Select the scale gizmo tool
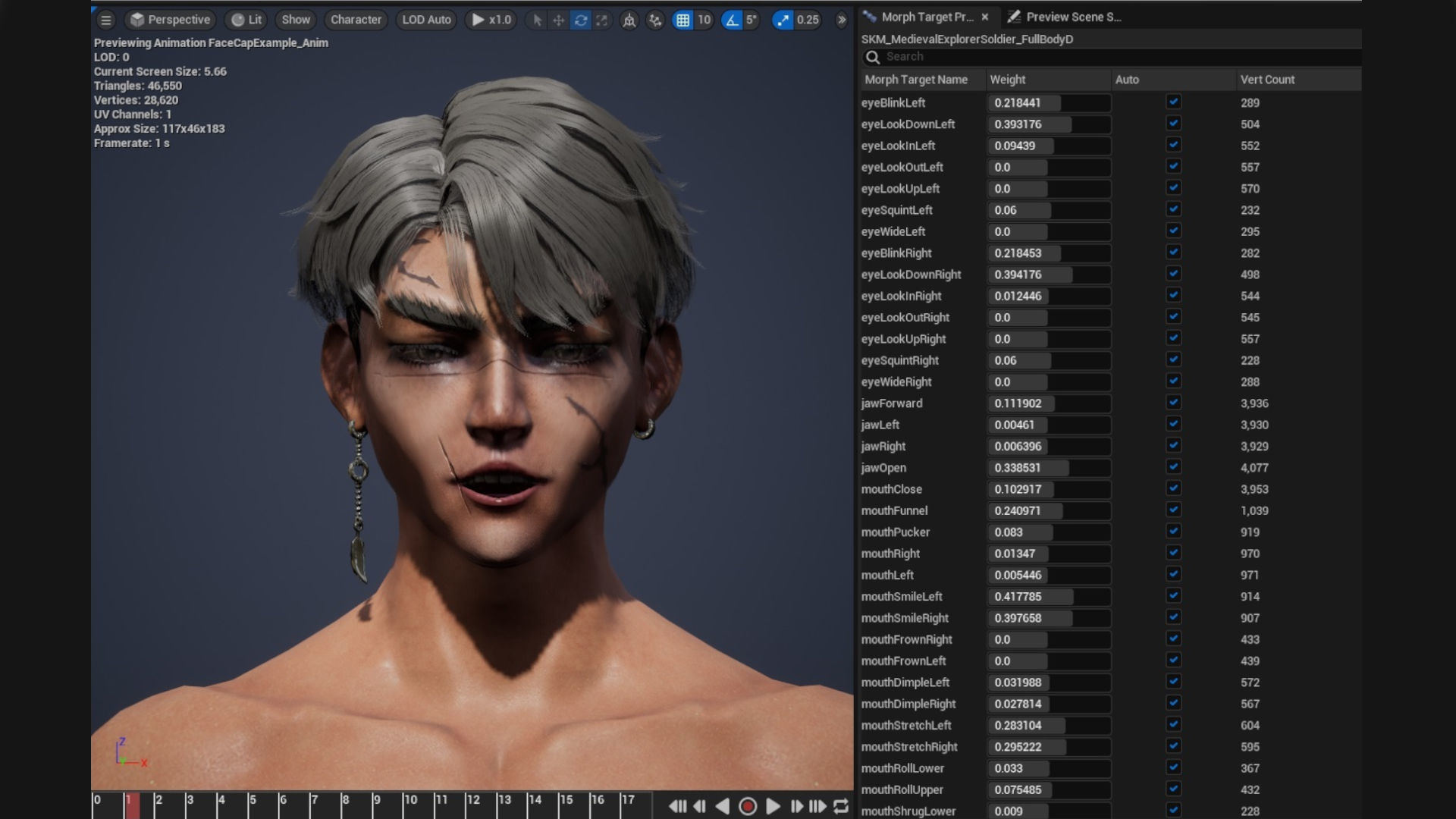Image resolution: width=1456 pixels, height=819 pixels. tap(602, 20)
